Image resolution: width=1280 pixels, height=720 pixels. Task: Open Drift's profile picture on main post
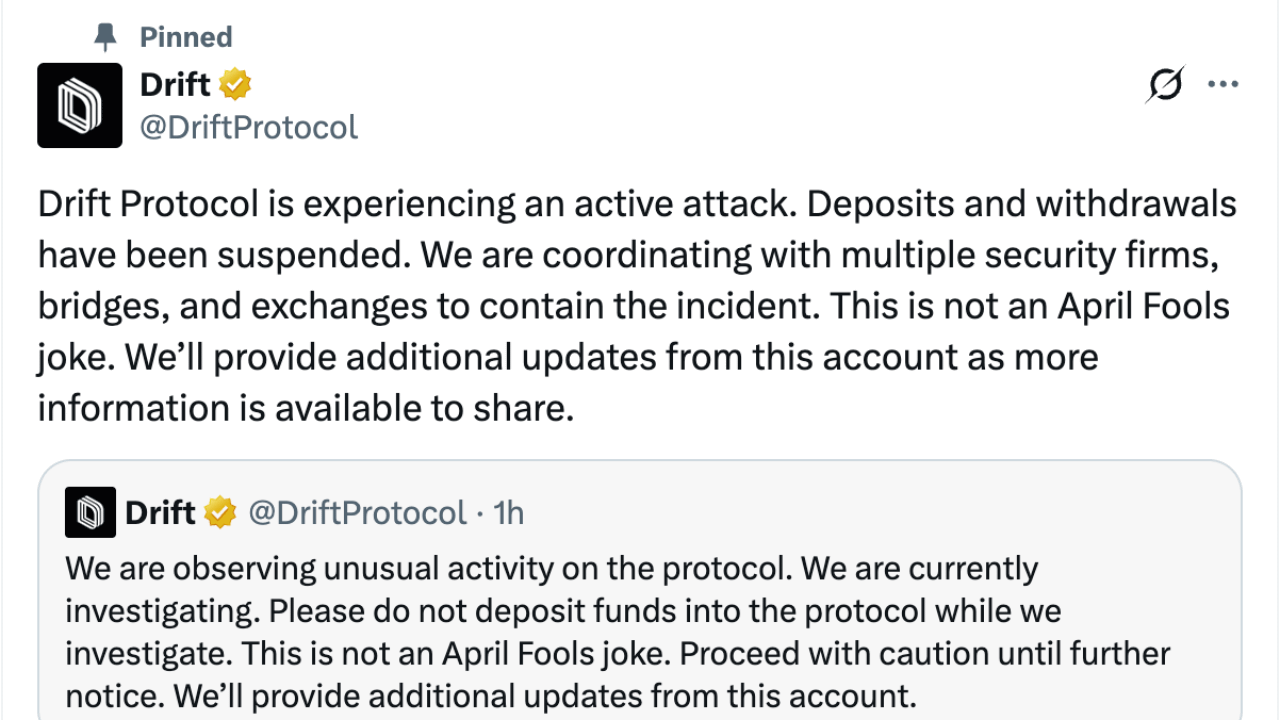click(x=80, y=106)
